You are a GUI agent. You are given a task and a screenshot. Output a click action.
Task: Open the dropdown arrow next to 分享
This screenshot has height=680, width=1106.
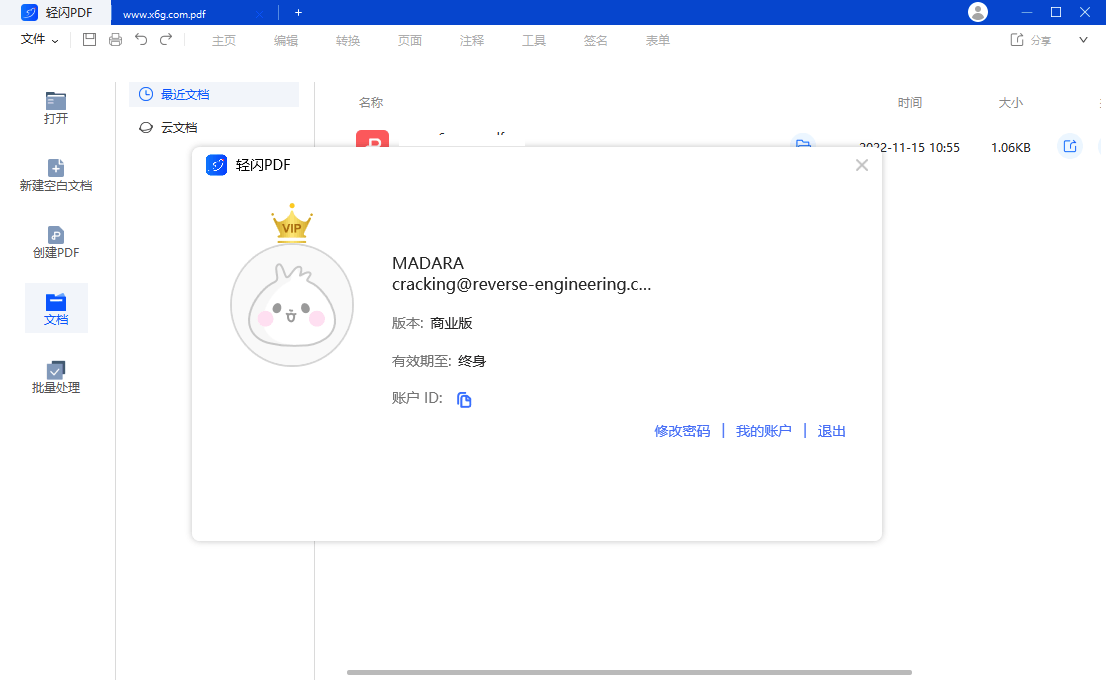pyautogui.click(x=1082, y=39)
